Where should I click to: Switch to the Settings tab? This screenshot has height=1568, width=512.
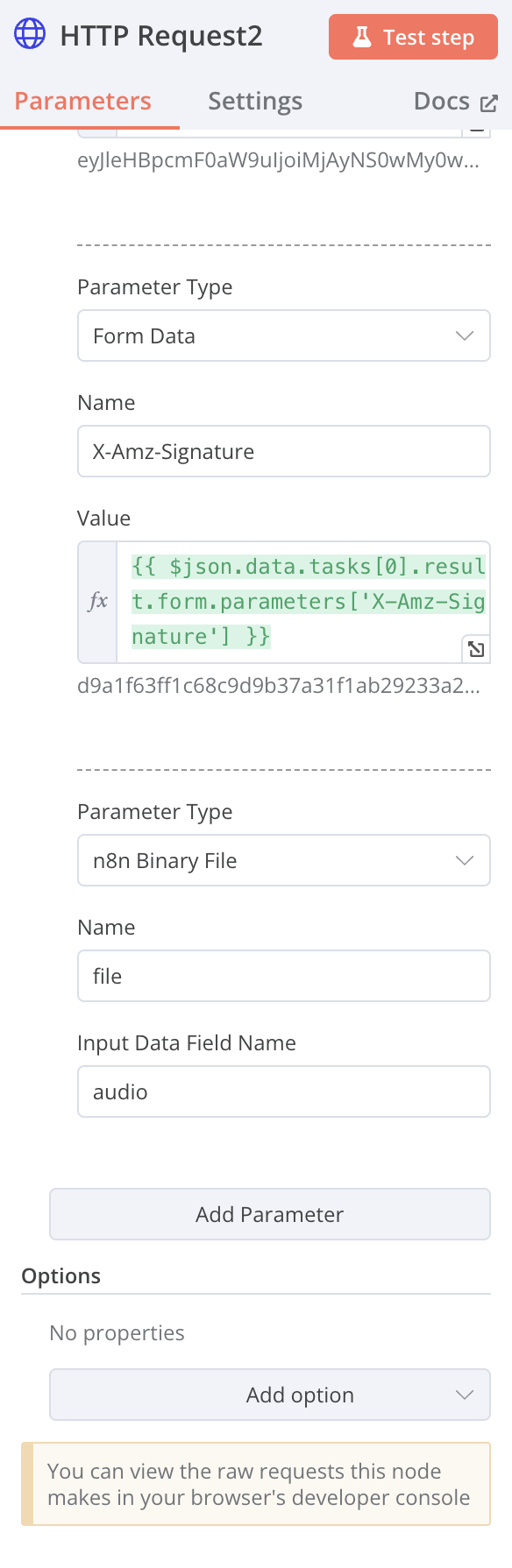[255, 102]
